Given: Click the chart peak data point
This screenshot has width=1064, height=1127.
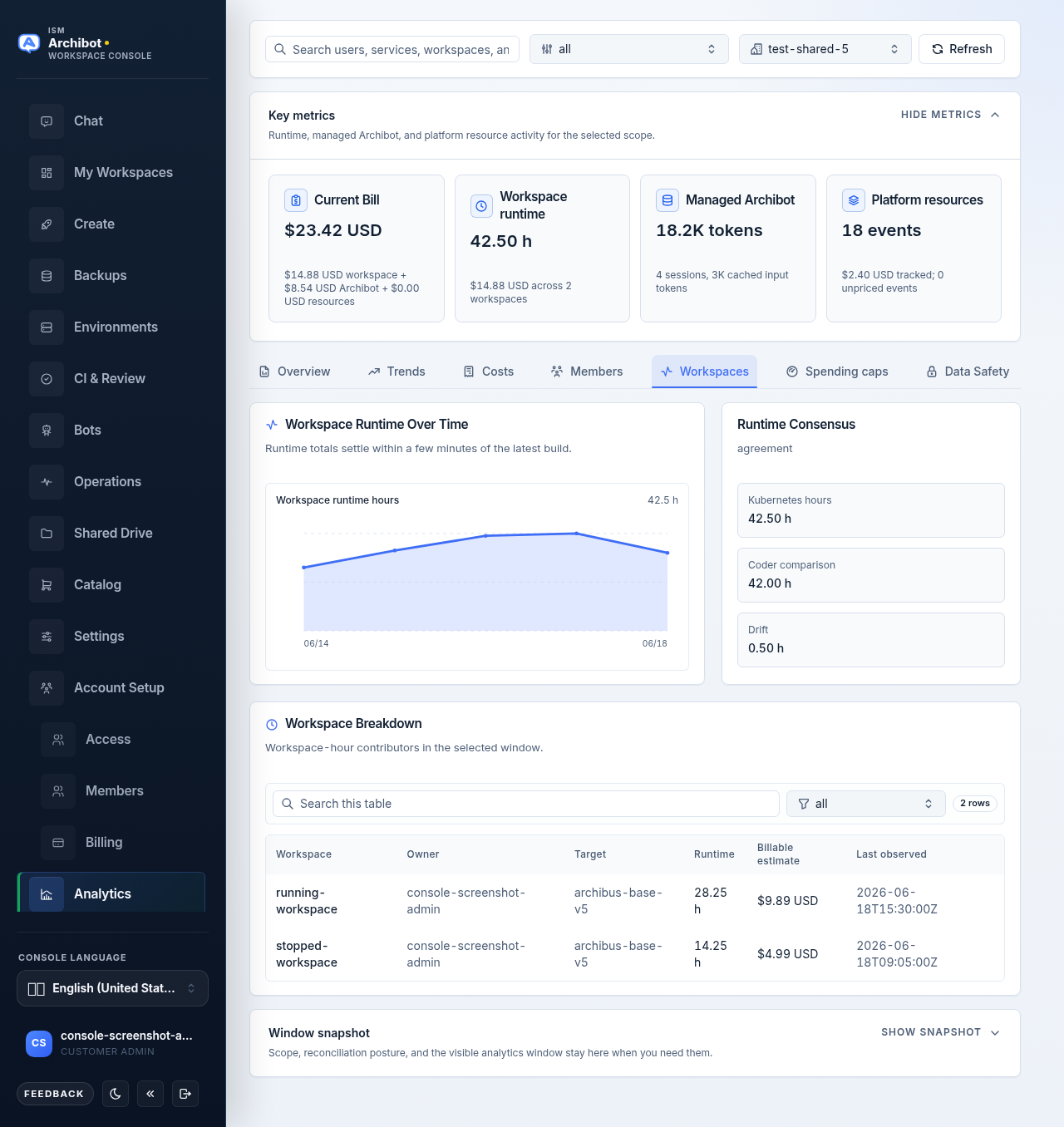Looking at the screenshot, I should click(577, 534).
